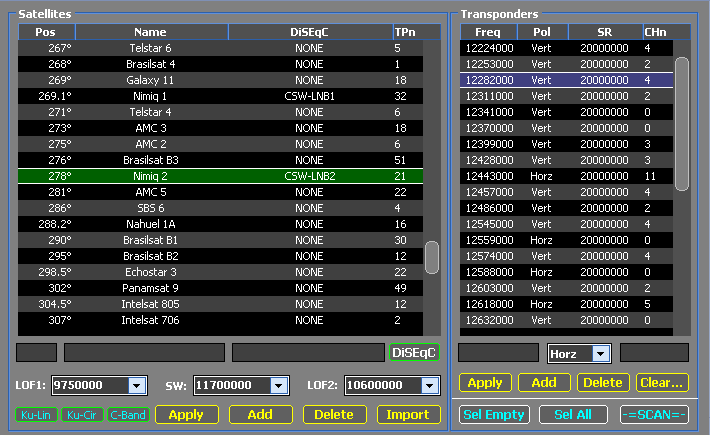Focus the satellite name input field

pos(144,353)
